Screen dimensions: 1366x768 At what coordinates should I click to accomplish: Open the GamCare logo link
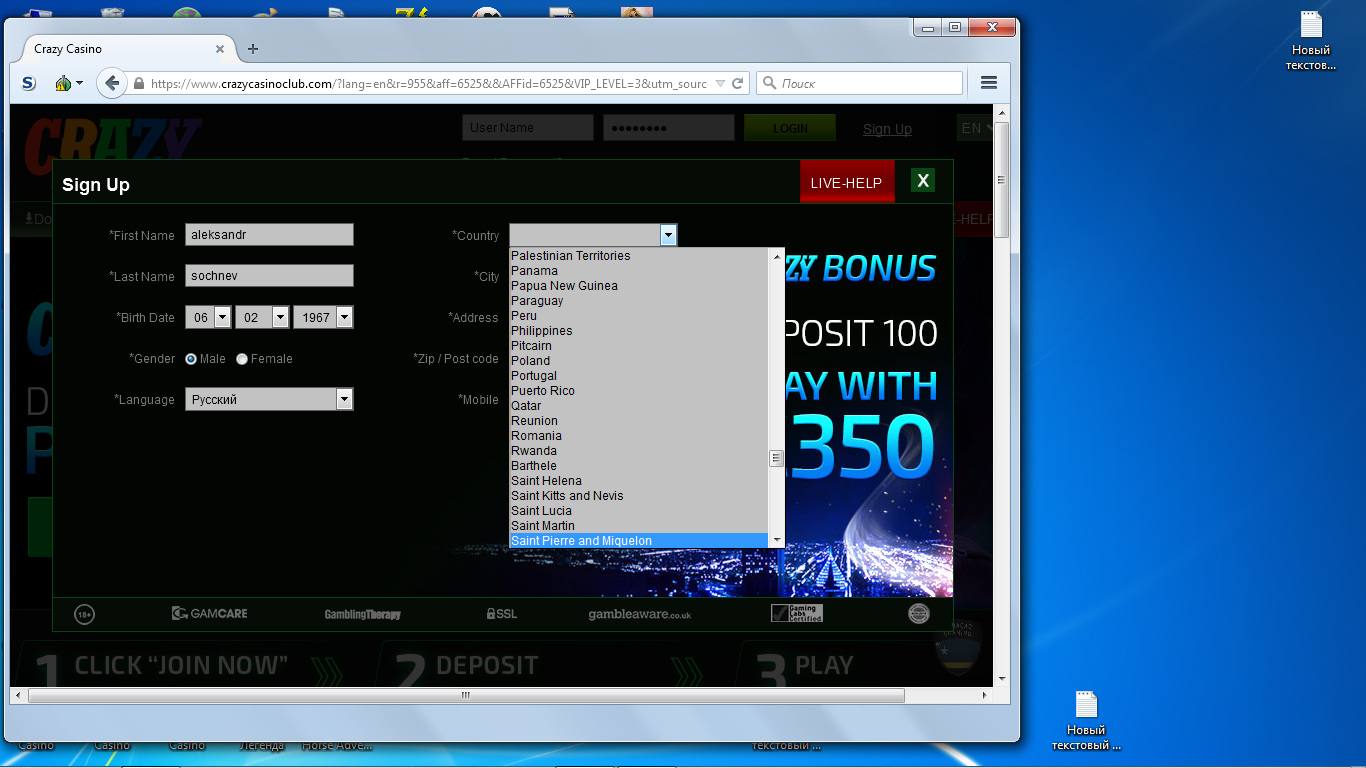click(209, 613)
